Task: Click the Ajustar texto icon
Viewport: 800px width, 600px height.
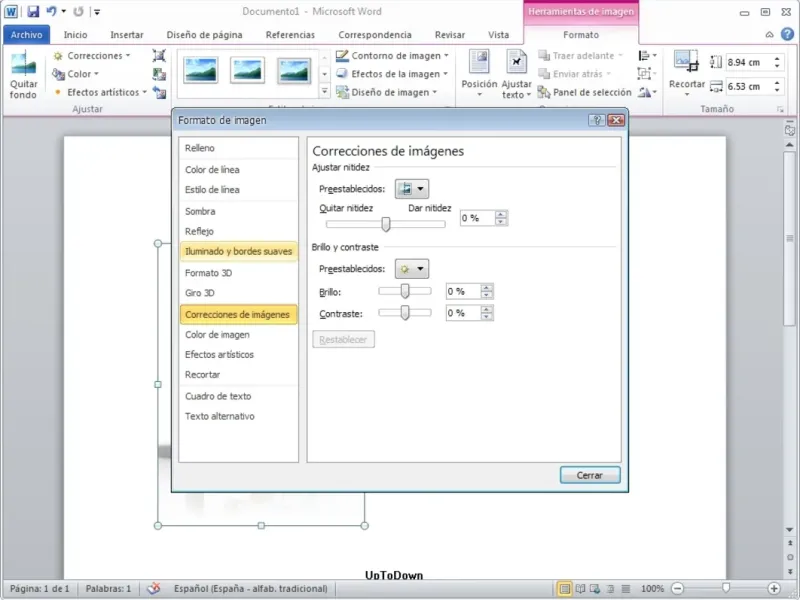Action: (x=516, y=62)
